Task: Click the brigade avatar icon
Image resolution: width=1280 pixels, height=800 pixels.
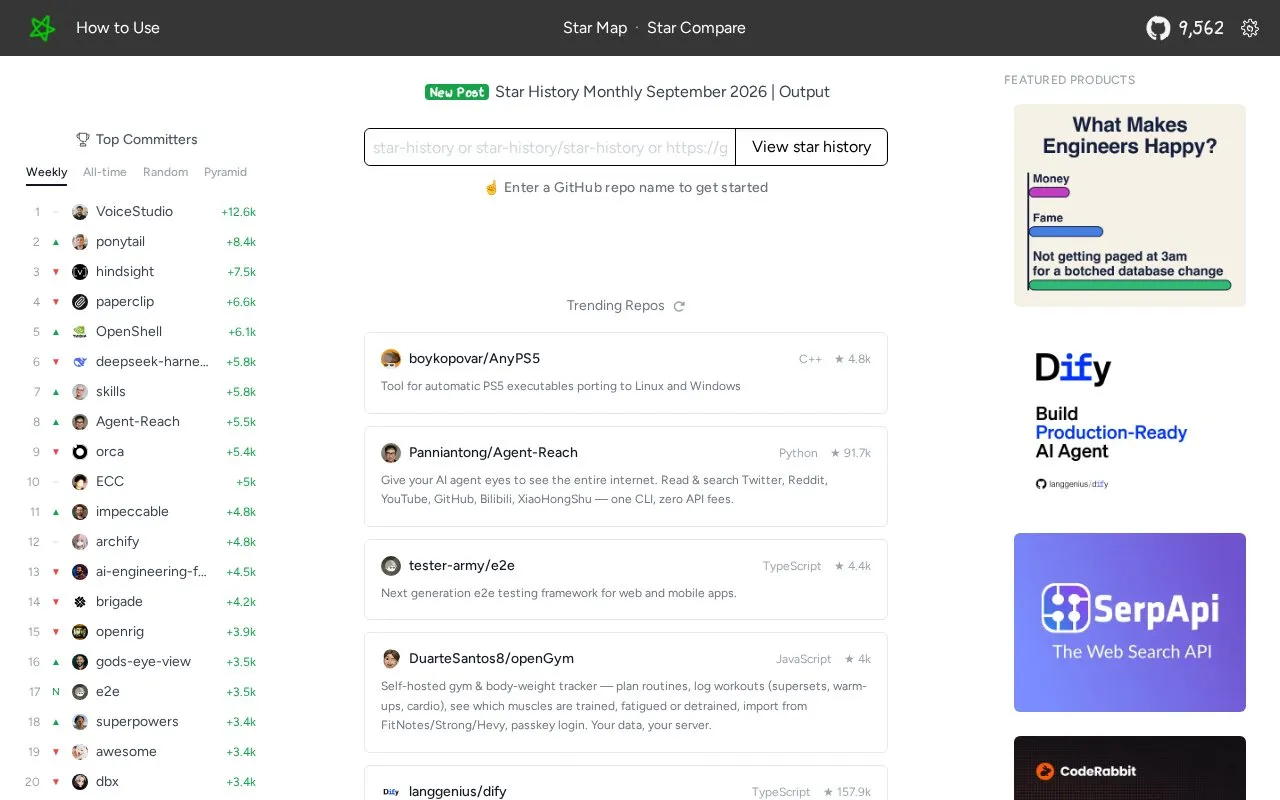Action: click(80, 602)
